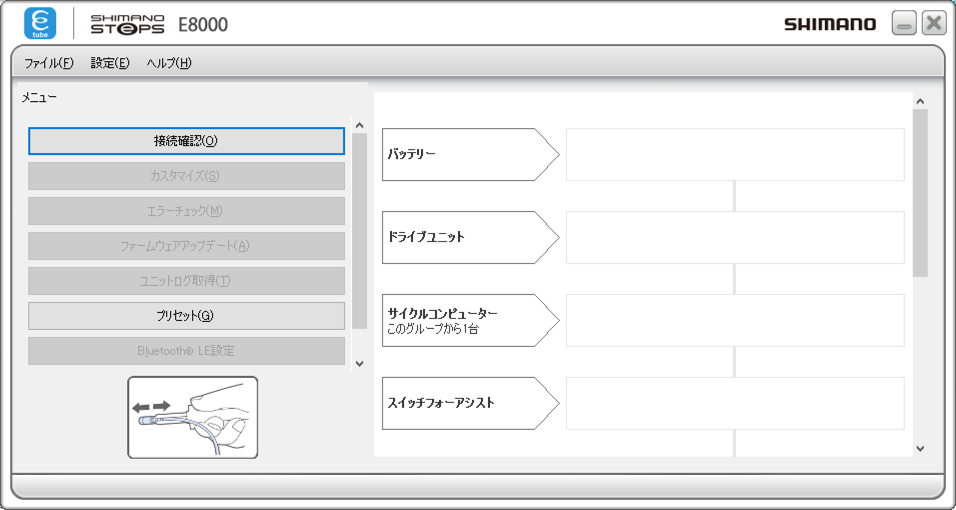
Task: Click up arrow of unit panel scrollbar
Action: point(920,101)
